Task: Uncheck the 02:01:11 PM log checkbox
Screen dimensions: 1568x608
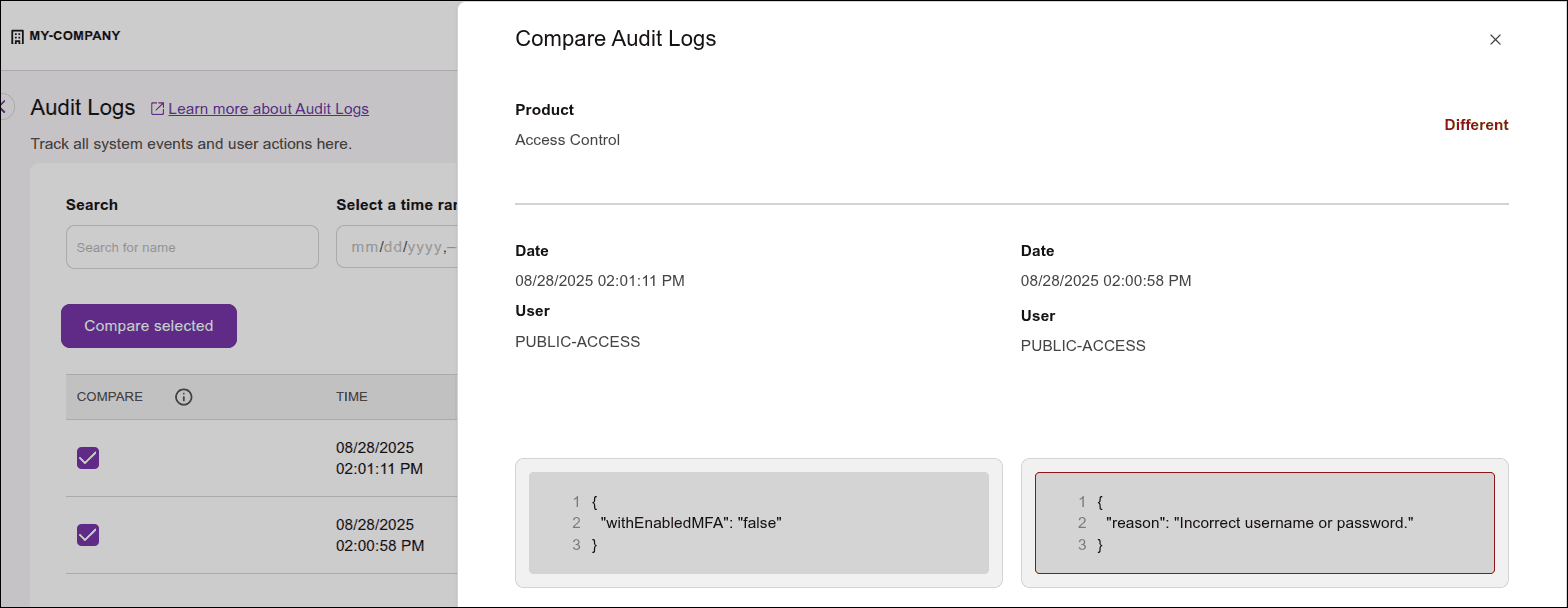Action: (88, 458)
